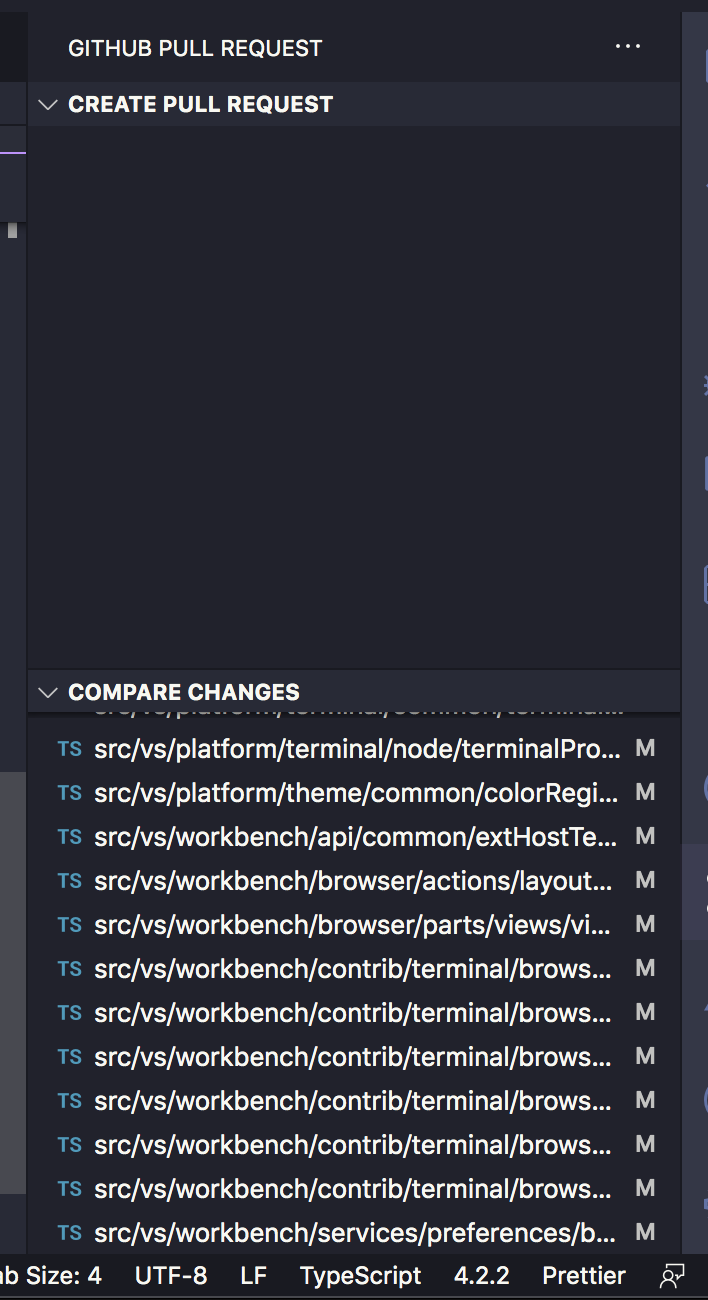Screen dimensions: 708x1300
Task: Click TypeScript version 4.2.2 in status bar
Action: 482,1276
